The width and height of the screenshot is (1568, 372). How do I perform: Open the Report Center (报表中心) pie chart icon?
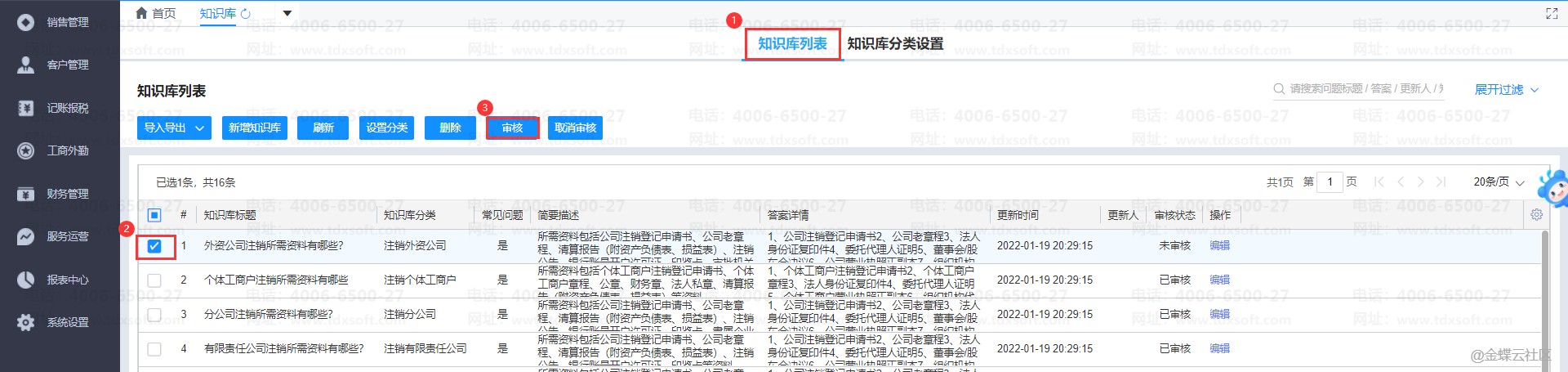coord(25,280)
